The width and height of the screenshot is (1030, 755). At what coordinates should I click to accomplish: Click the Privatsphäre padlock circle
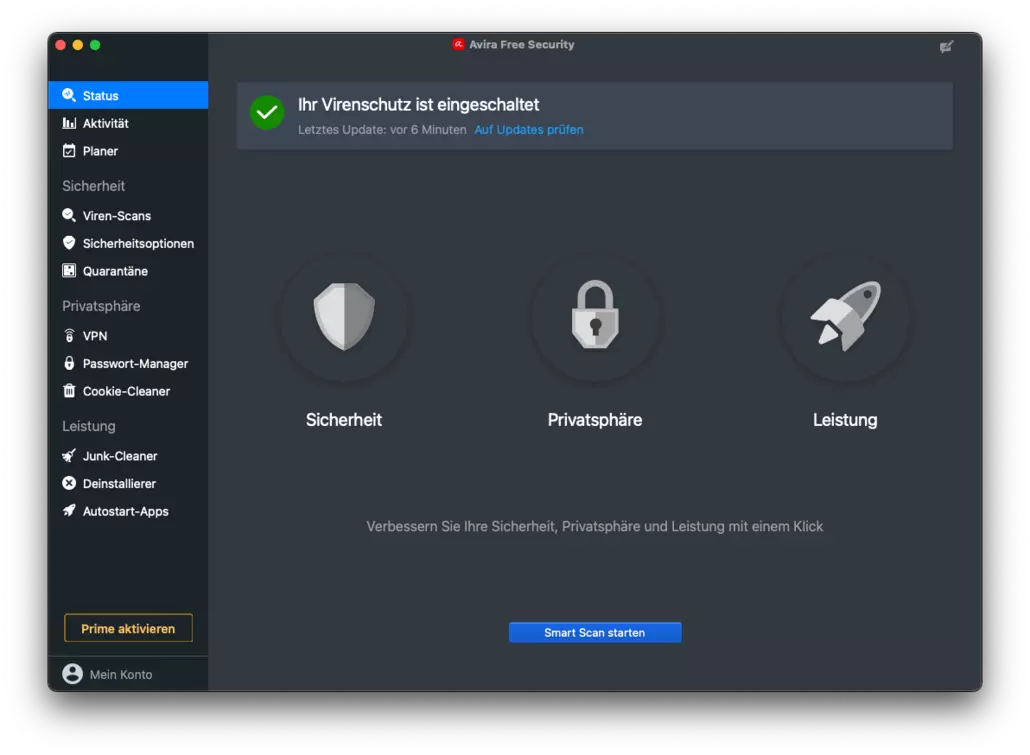point(594,319)
